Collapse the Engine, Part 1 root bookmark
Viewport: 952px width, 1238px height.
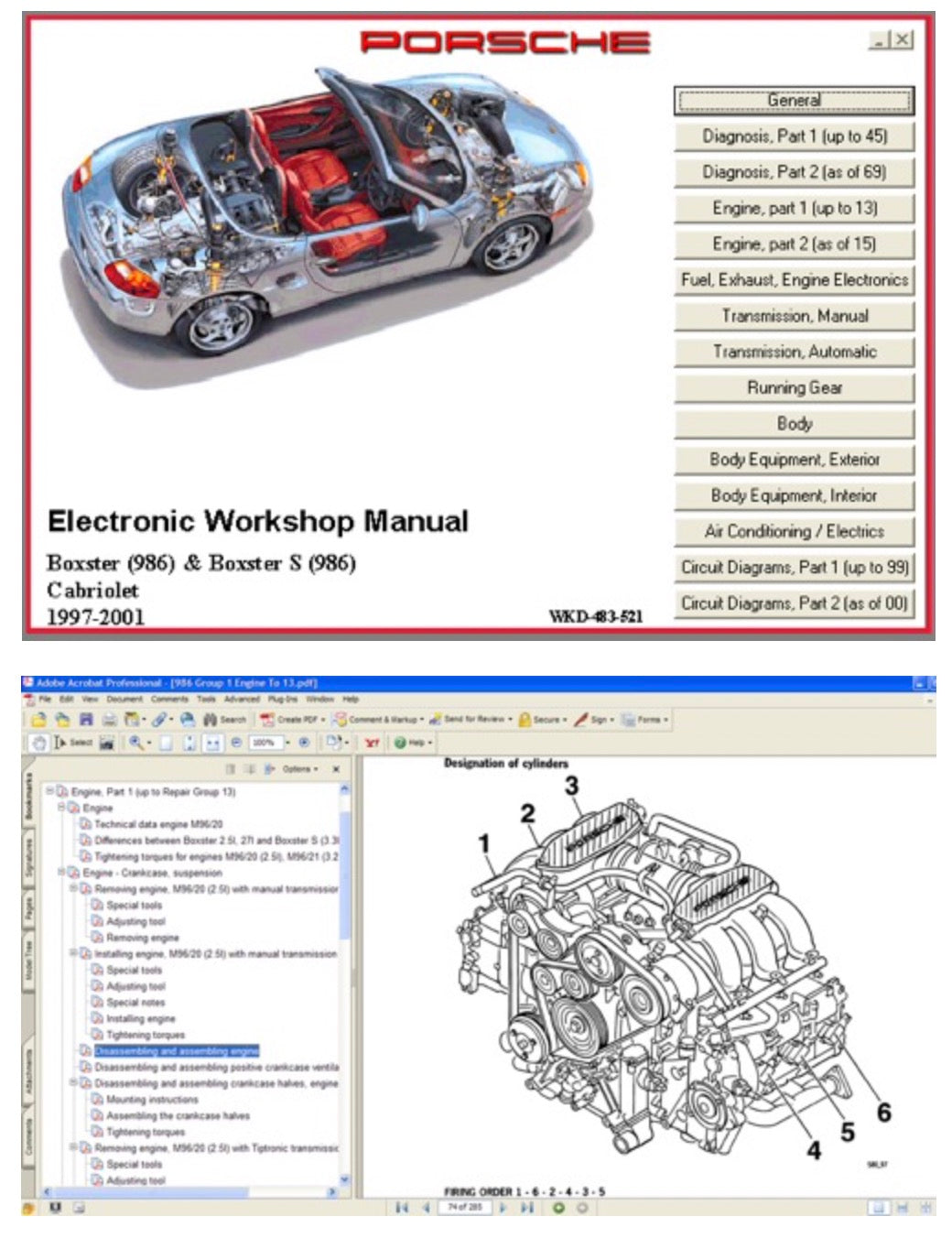pos(50,791)
